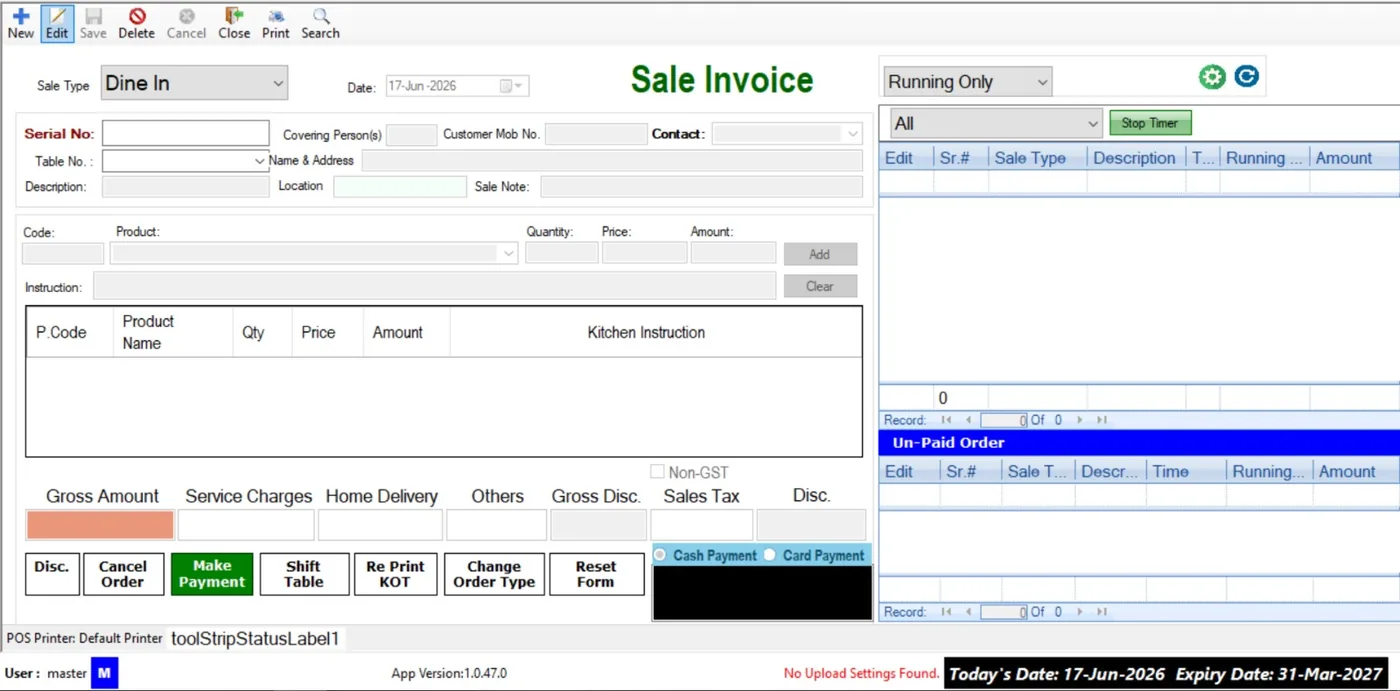The height and width of the screenshot is (691, 1400).
Task: Click the Kitchen Instruction column header
Action: pyautogui.click(x=656, y=332)
